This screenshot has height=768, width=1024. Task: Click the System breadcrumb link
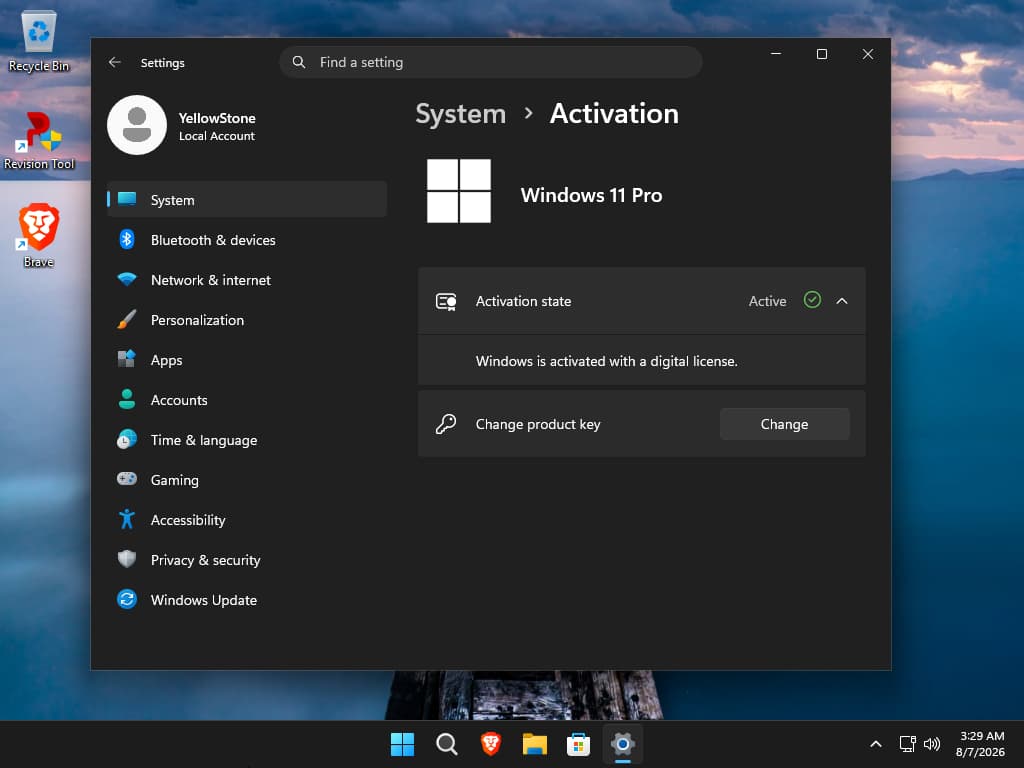[x=460, y=114]
